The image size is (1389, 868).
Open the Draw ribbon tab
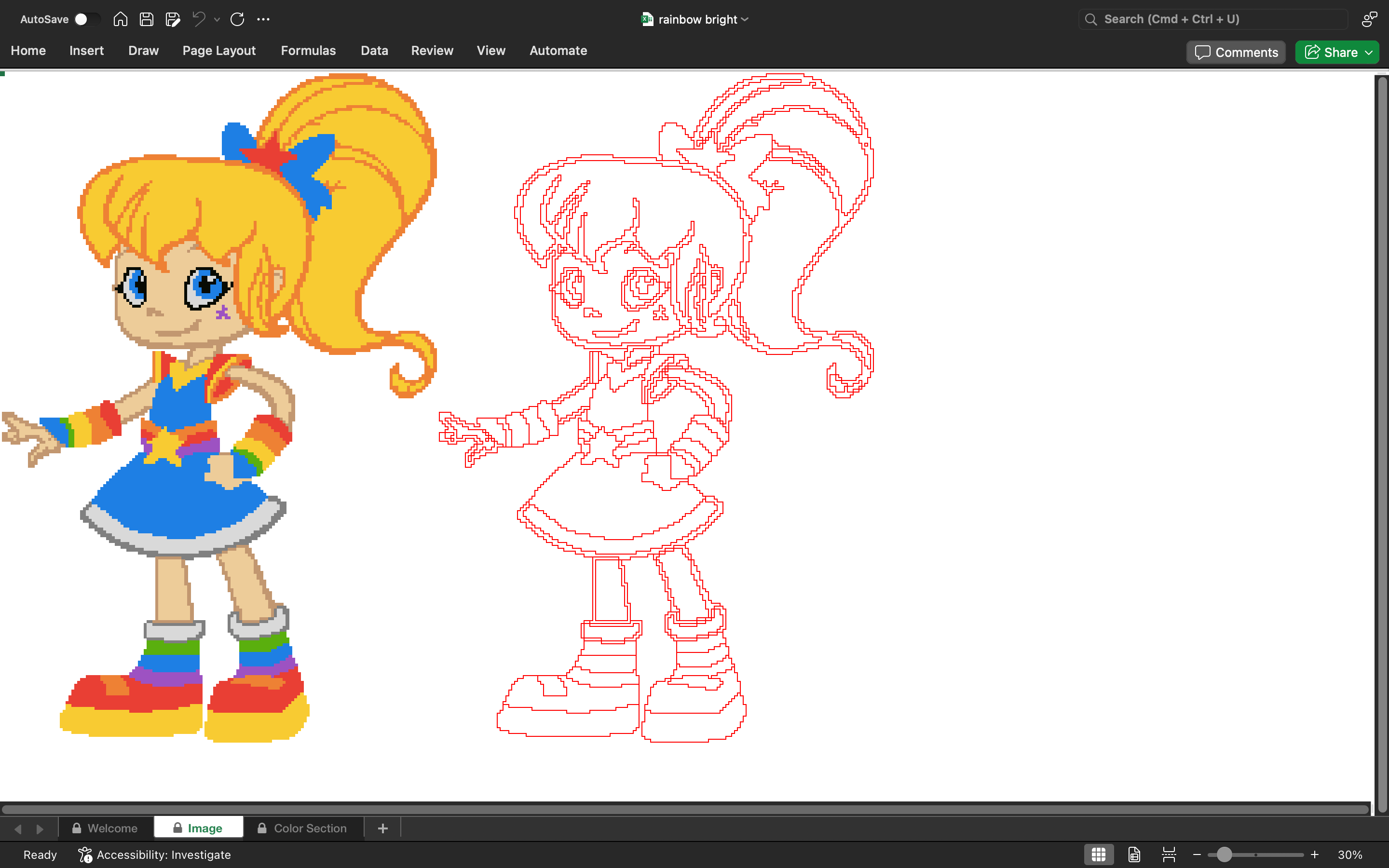[144, 51]
